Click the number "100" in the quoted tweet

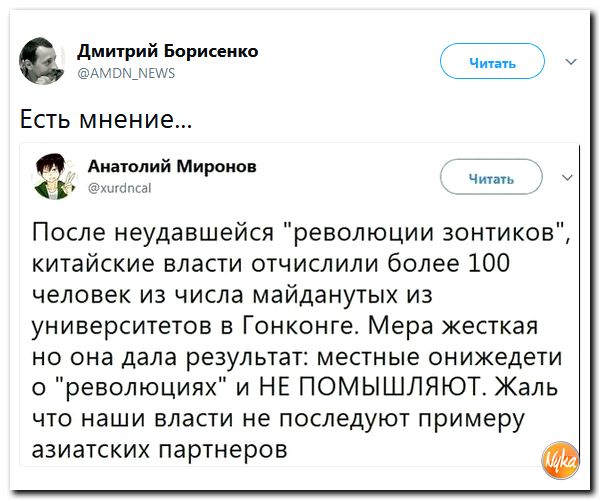tap(489, 264)
